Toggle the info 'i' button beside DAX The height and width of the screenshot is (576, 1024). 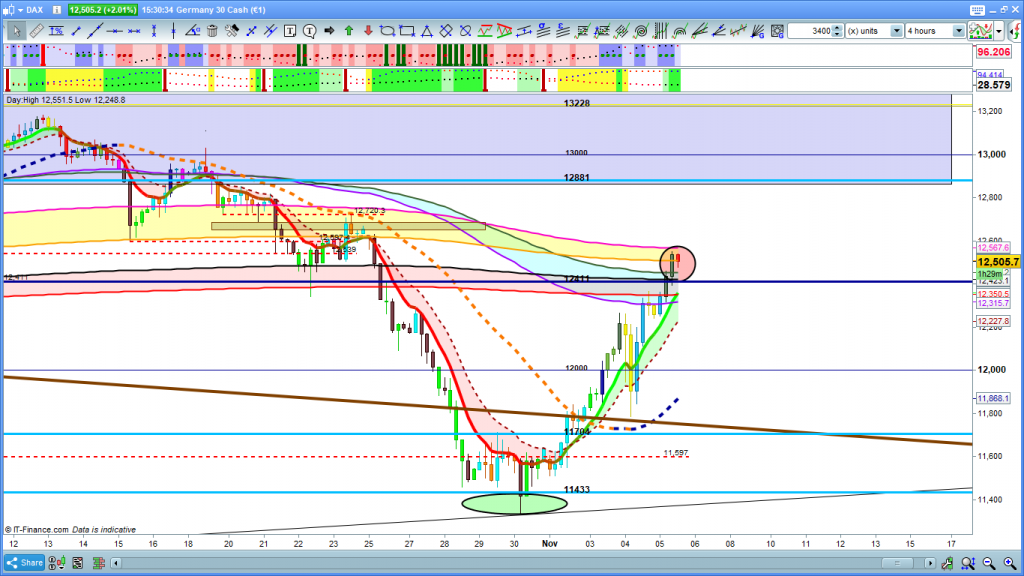click(x=58, y=9)
